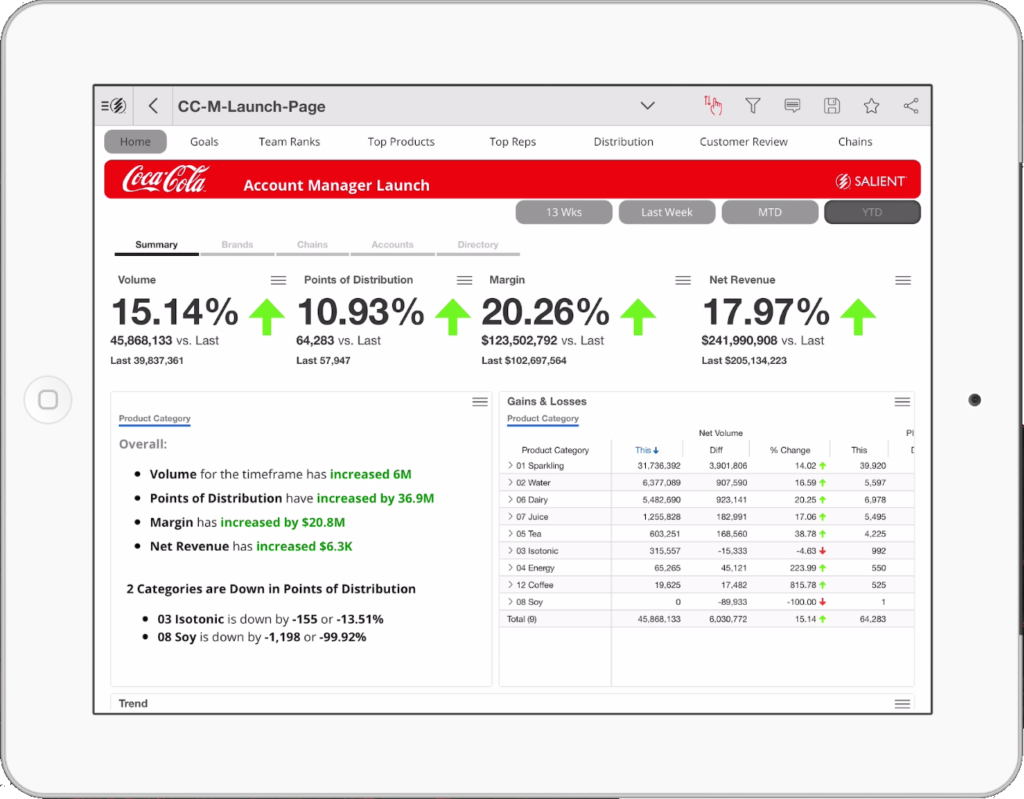Open the Overall summary panel menu
This screenshot has width=1024, height=799.
(x=480, y=402)
